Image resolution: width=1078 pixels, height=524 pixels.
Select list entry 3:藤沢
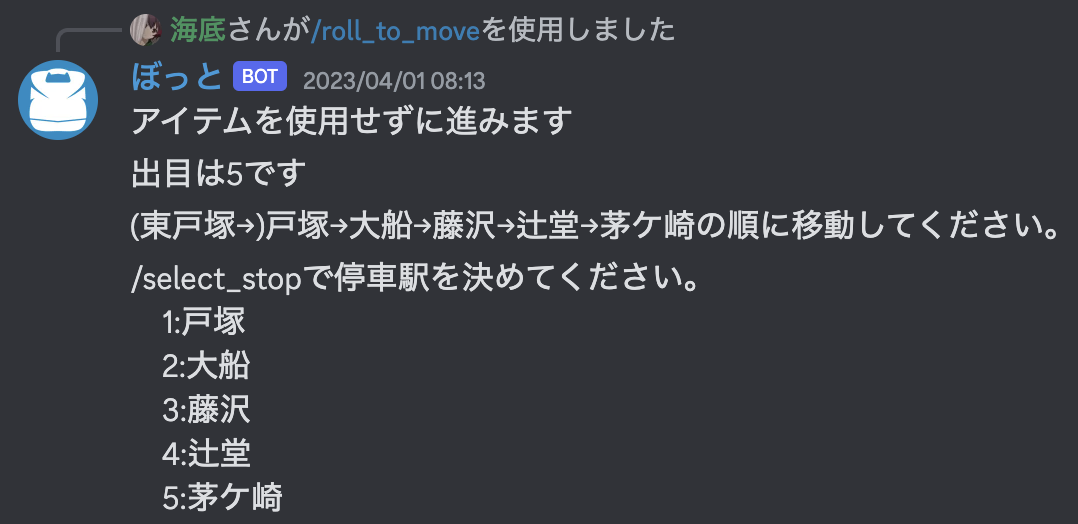(206, 410)
